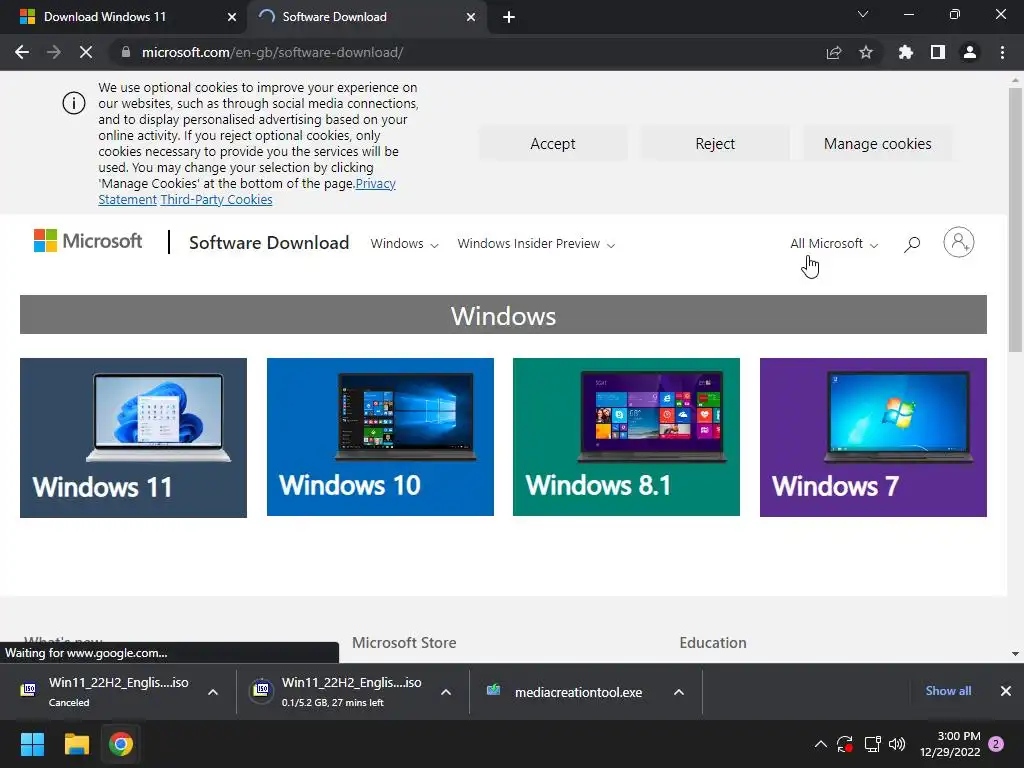Click the Software Download heading link
Viewport: 1024px width, 768px height.
pyautogui.click(x=269, y=243)
